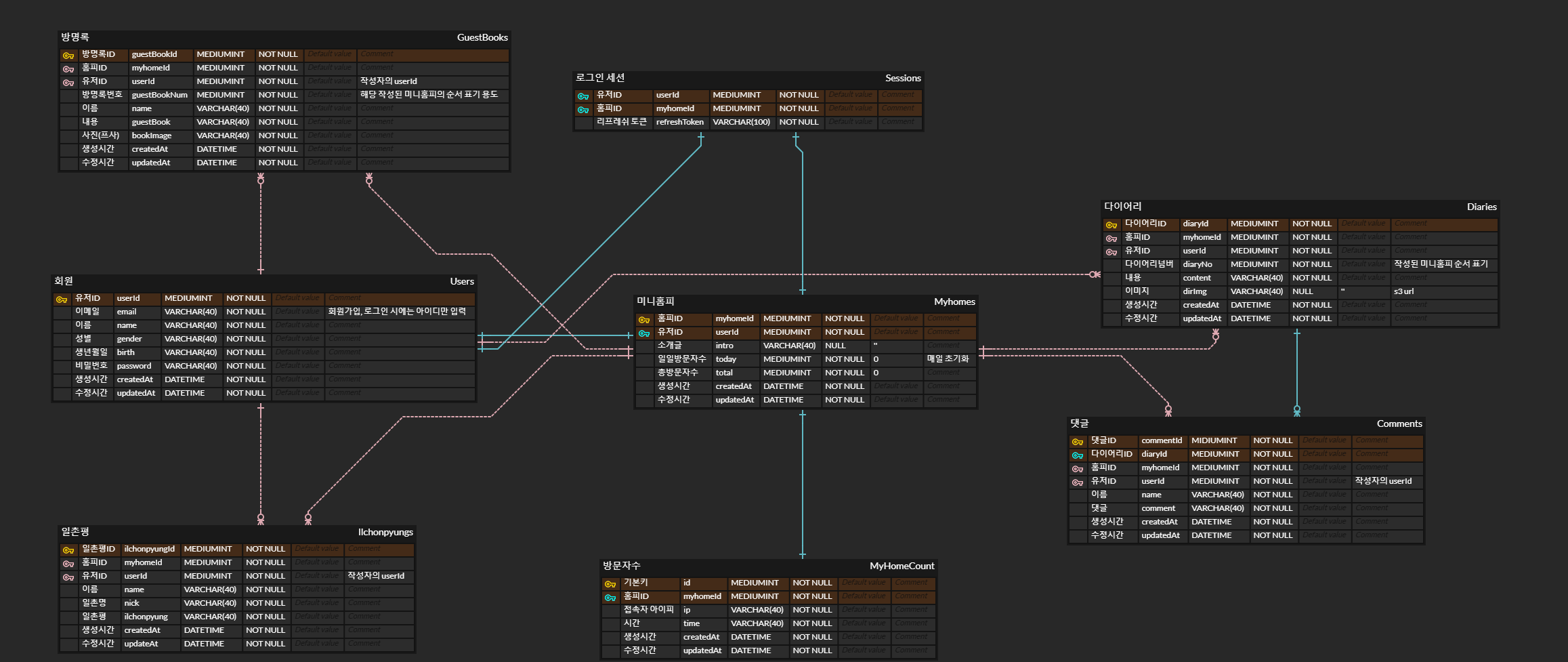Select the '매일 초기화' comment cell
The height and width of the screenshot is (662, 1568).
click(948, 359)
